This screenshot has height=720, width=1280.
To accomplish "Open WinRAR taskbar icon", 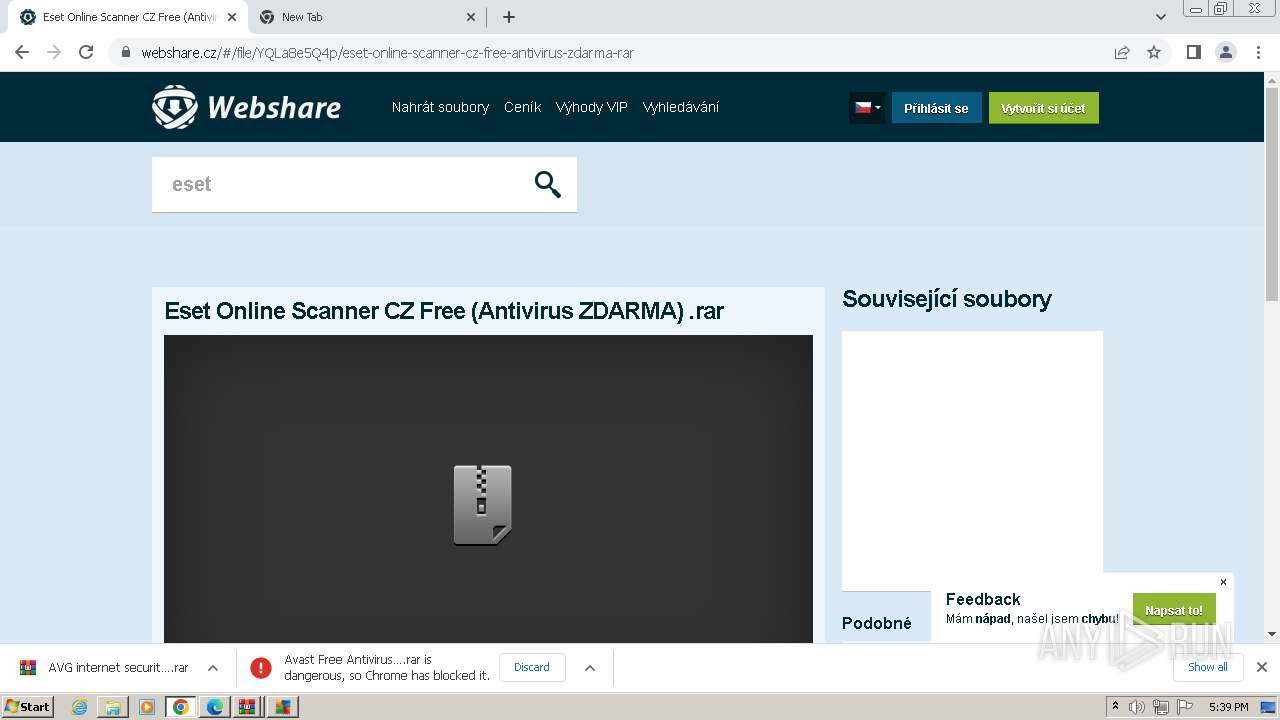I will [249, 707].
